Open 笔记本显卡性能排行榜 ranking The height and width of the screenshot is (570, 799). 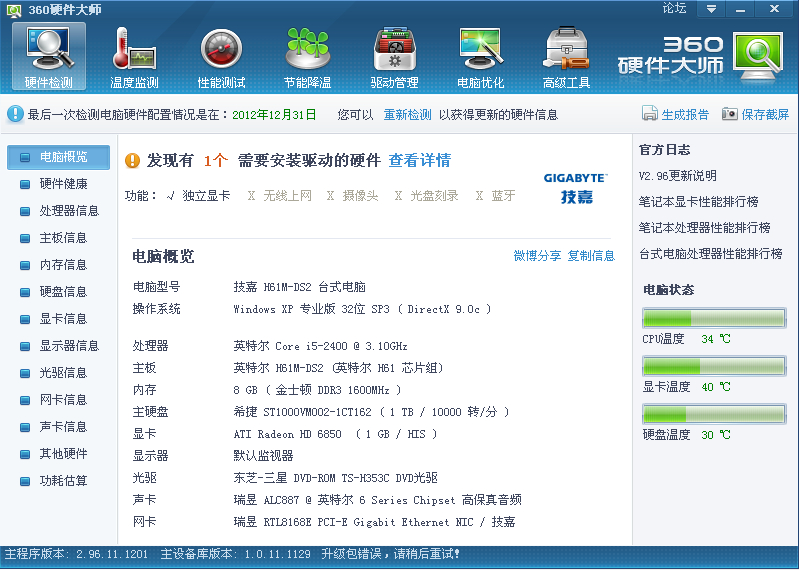699,202
